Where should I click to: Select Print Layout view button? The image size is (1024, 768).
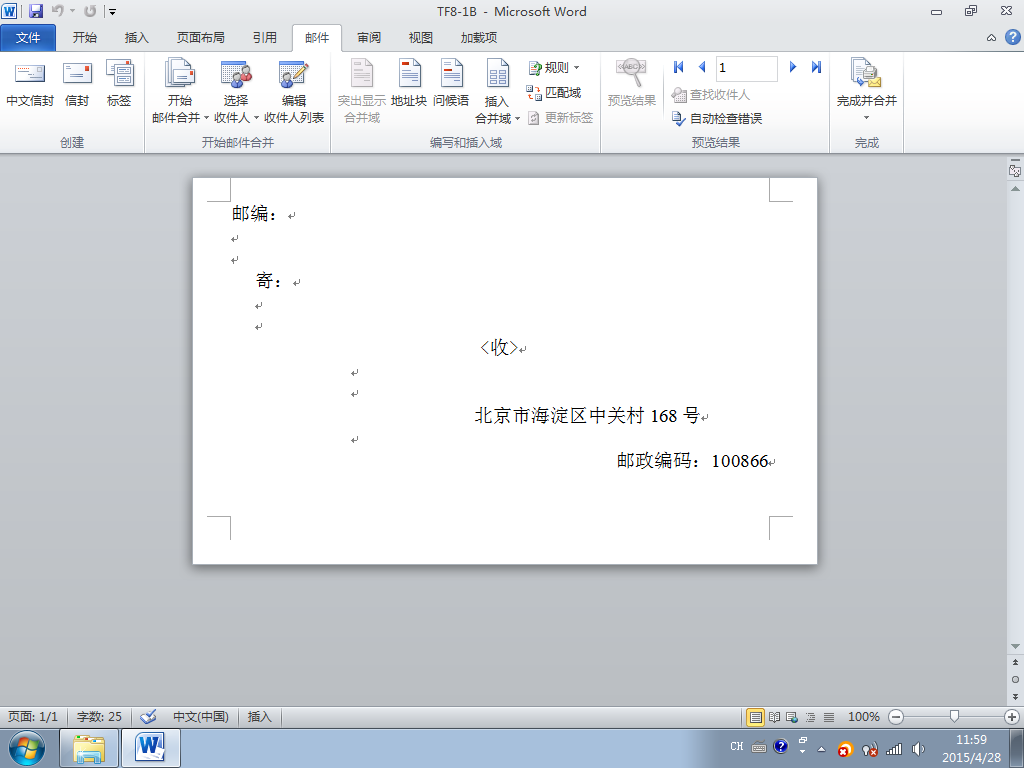(756, 717)
